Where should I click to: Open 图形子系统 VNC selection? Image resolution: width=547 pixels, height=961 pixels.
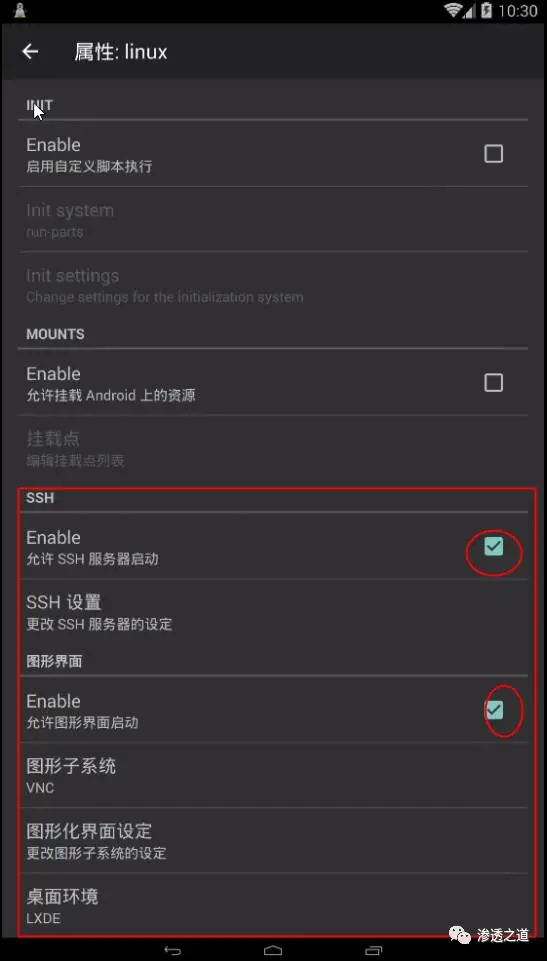(273, 775)
